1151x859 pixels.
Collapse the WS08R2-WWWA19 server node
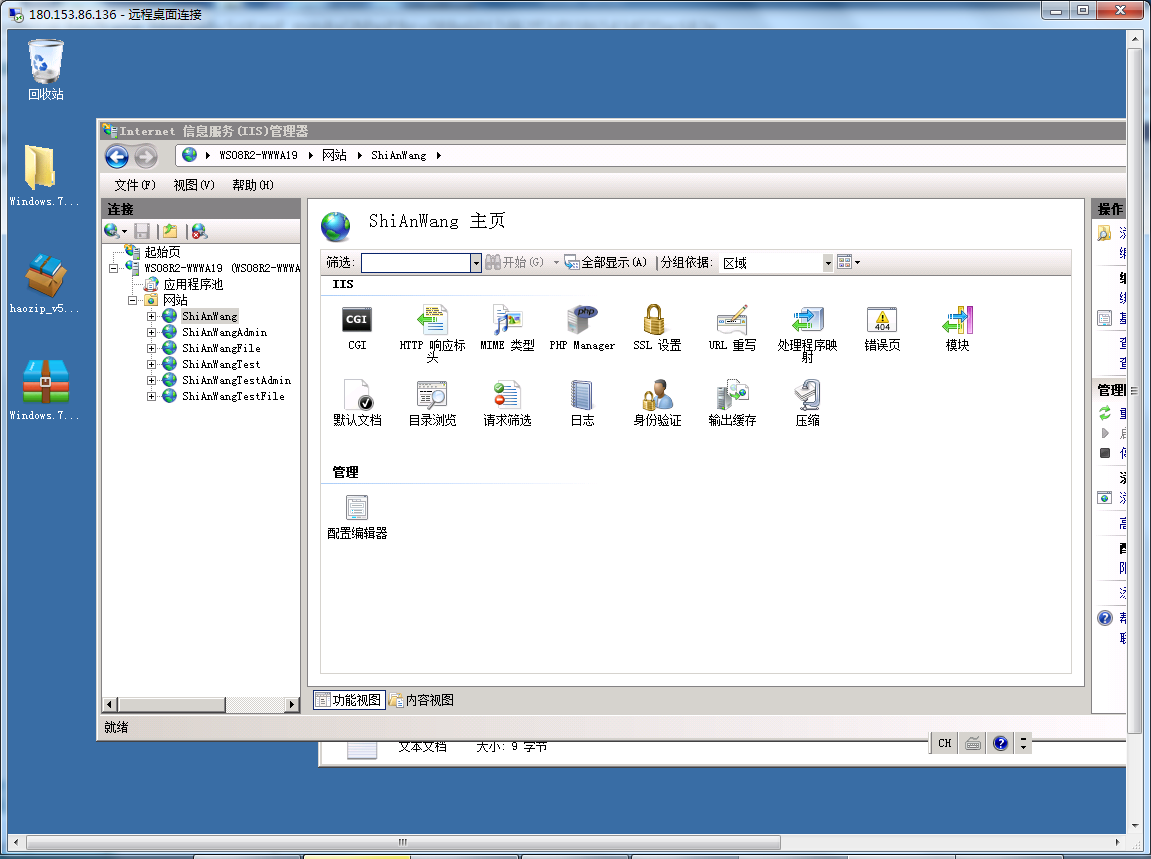[113, 269]
